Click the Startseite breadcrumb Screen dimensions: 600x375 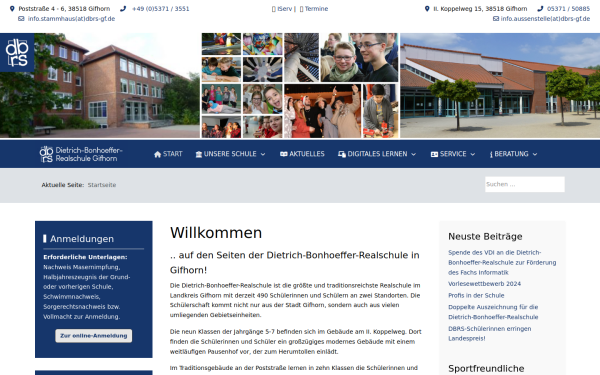click(x=102, y=185)
